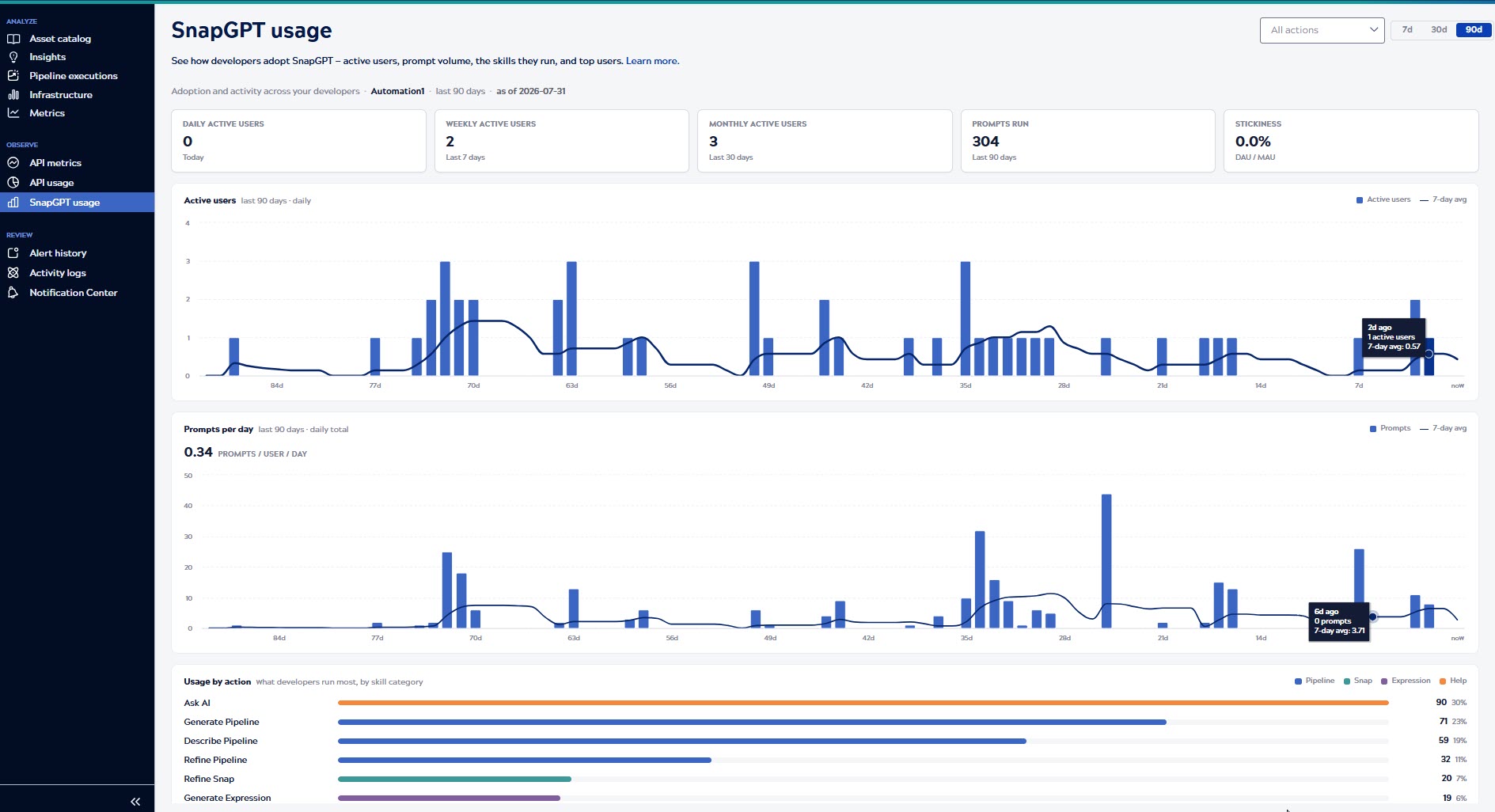Click the Metrics chart icon

tap(13, 113)
